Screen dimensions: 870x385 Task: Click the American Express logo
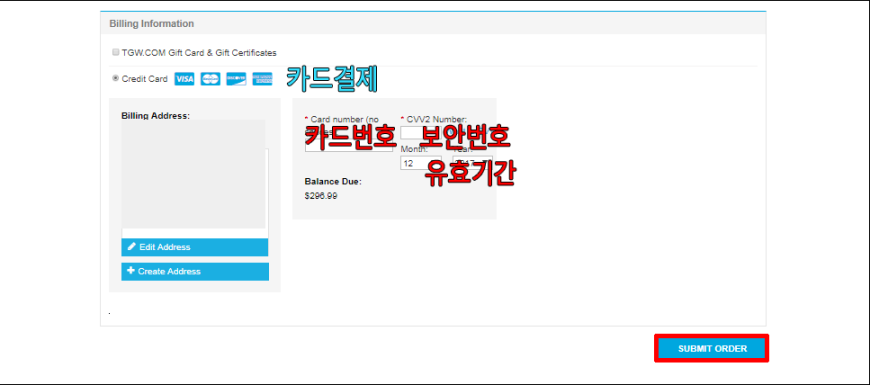point(262,79)
